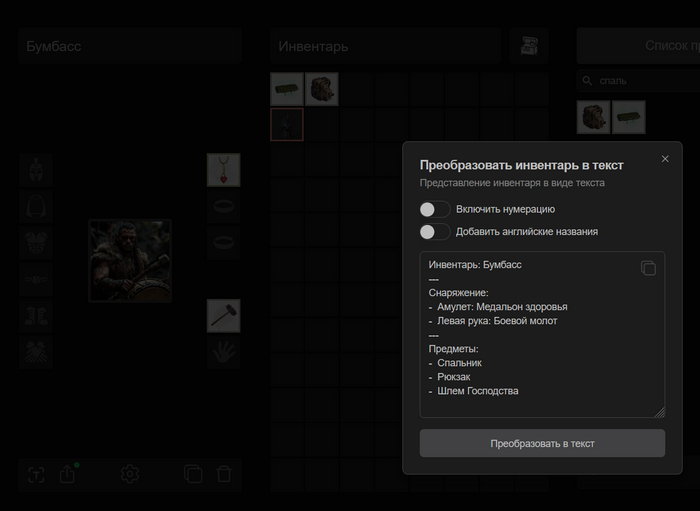Click the share/export icon with green dot
This screenshot has height=511, width=700.
[68, 474]
